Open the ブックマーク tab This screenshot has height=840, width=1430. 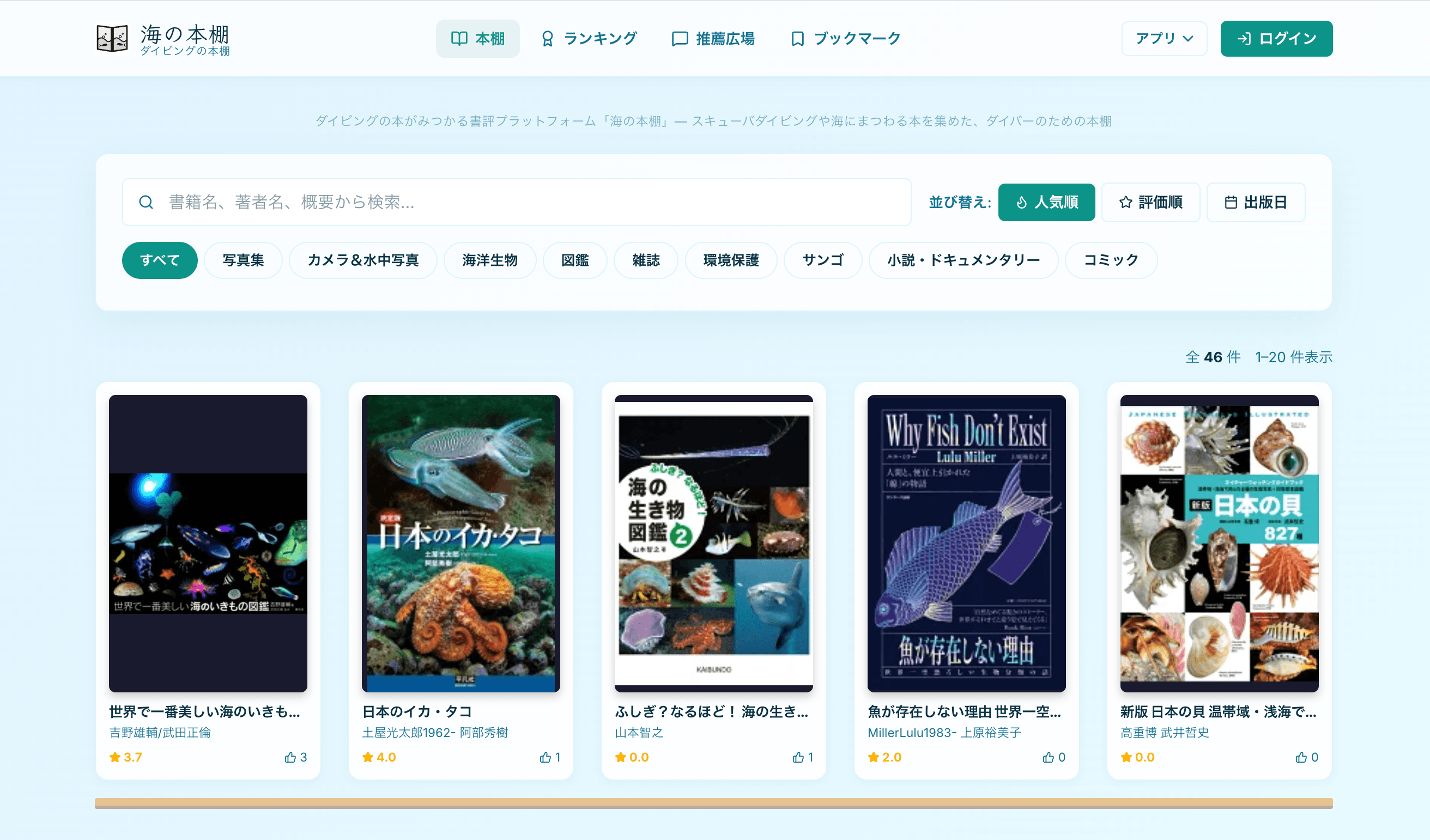845,39
